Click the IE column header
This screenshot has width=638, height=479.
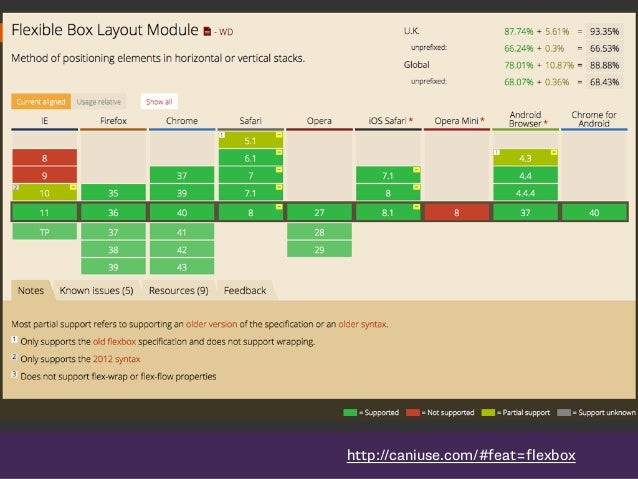click(44, 121)
